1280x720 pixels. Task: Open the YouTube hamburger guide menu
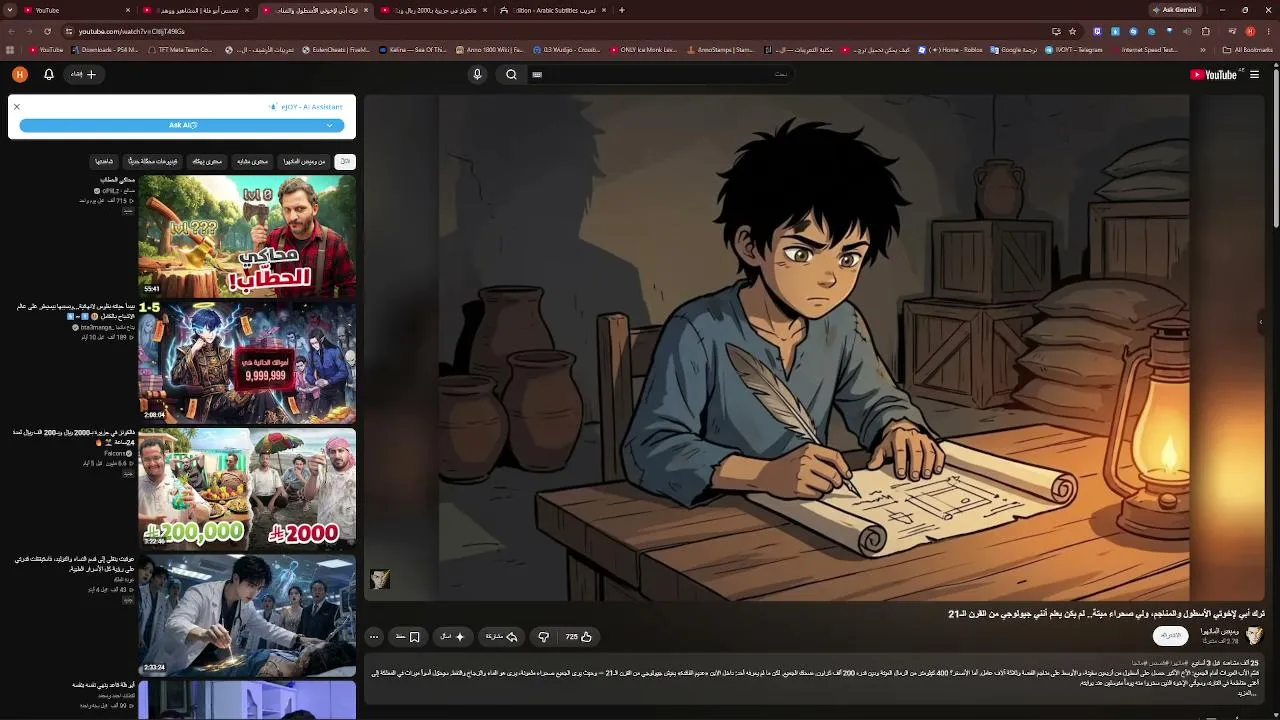pyautogui.click(x=1254, y=74)
